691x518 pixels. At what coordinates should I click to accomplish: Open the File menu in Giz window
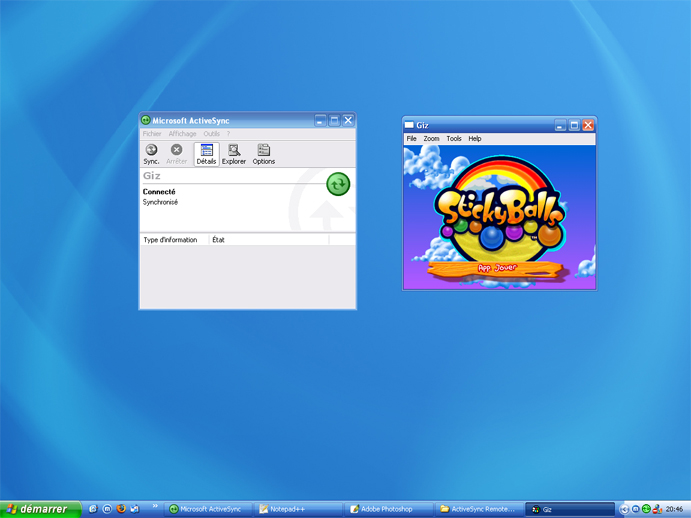click(411, 138)
